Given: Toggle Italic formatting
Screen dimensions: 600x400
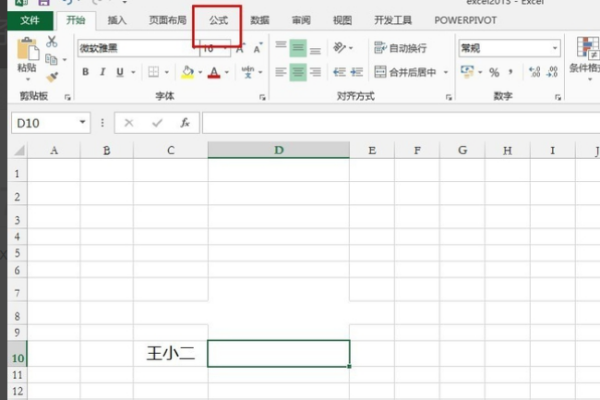Looking at the screenshot, I should (103, 72).
